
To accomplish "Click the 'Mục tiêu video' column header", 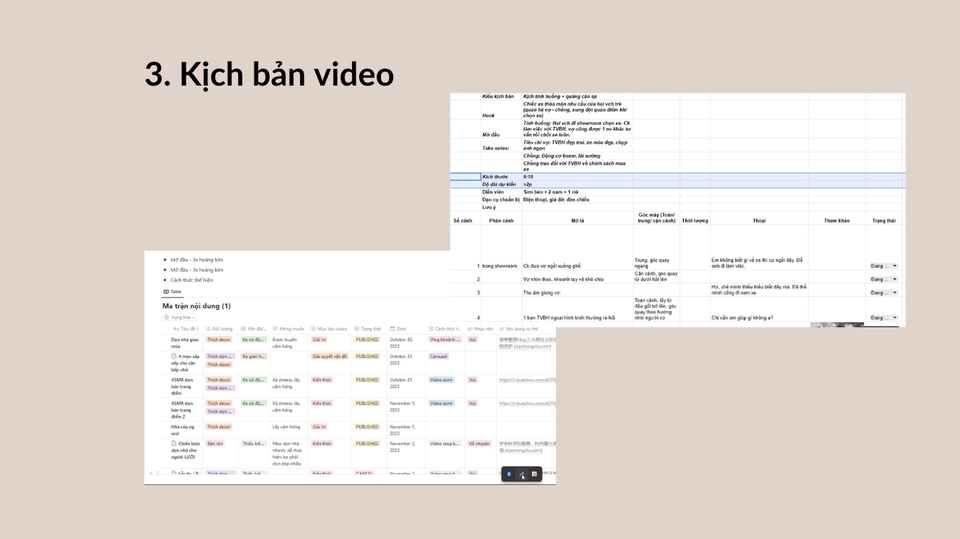I will [329, 328].
